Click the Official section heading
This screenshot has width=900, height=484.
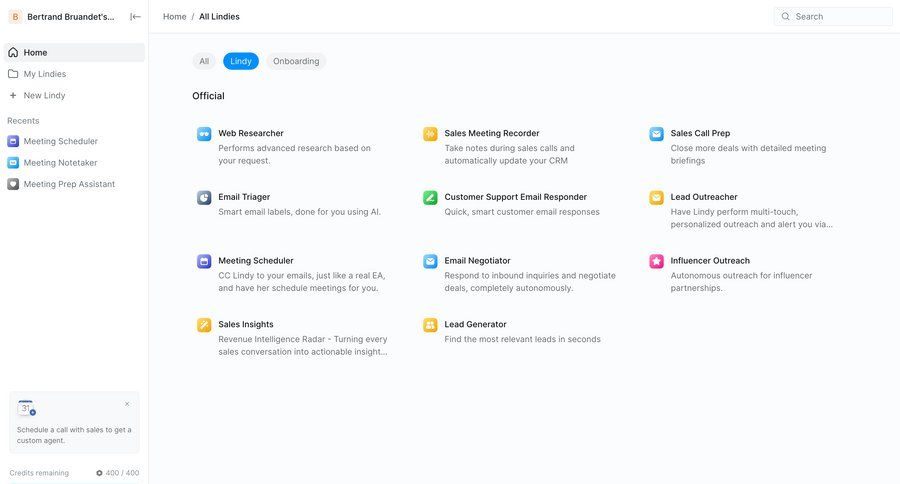coord(208,96)
